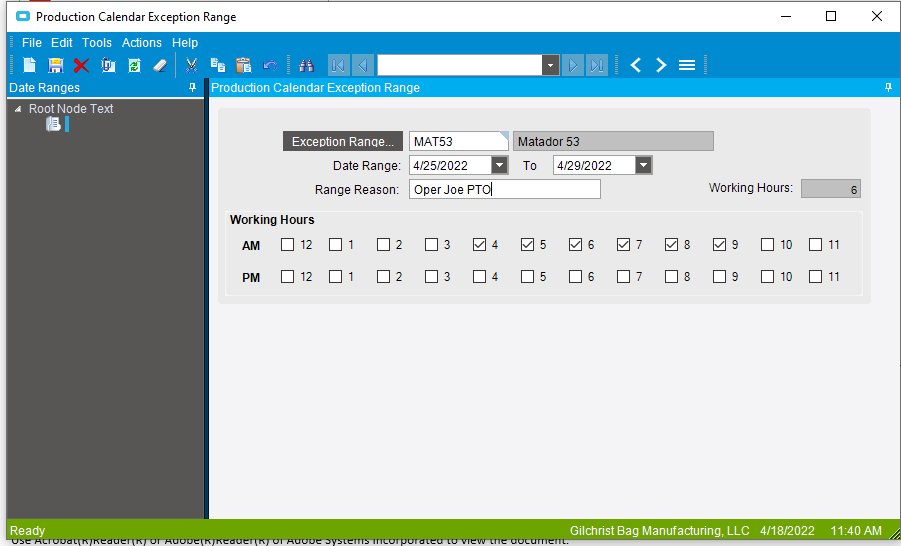Click the Copy record toolbar icon

point(108,65)
